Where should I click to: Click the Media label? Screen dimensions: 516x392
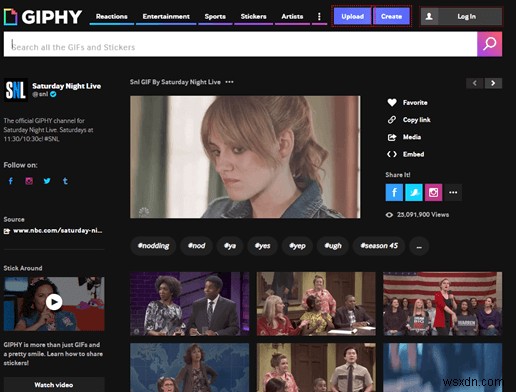[x=412, y=137]
